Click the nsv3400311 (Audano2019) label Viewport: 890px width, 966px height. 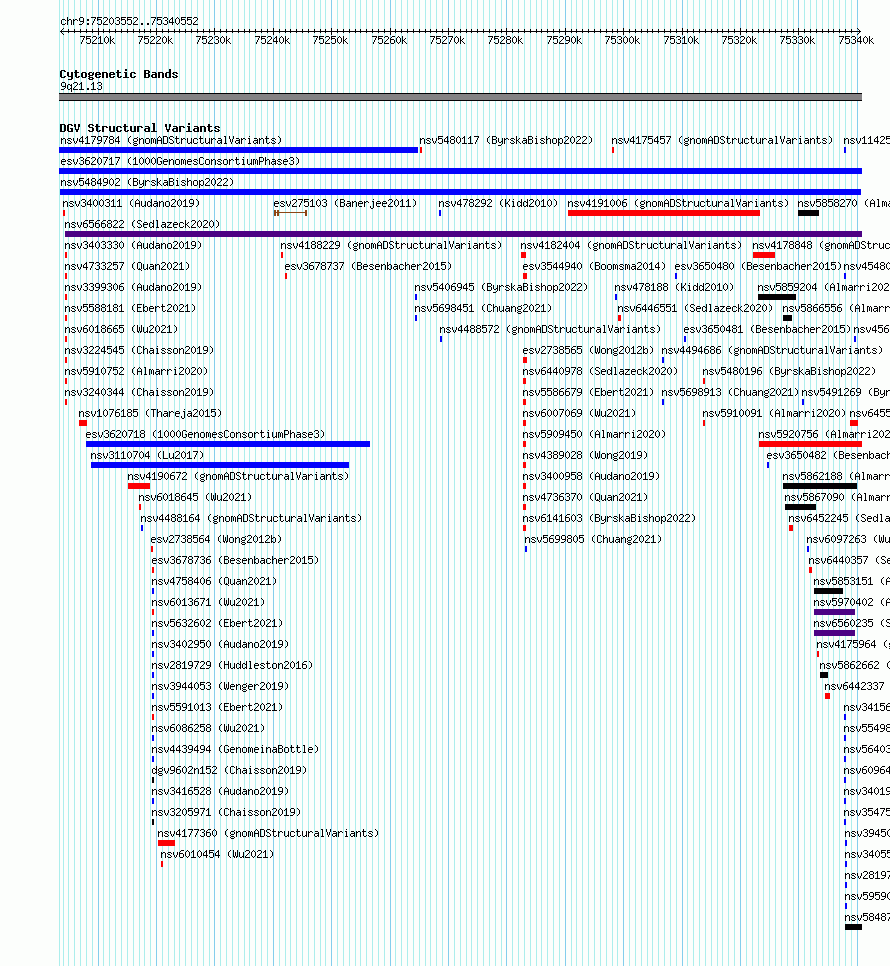pyautogui.click(x=131, y=203)
